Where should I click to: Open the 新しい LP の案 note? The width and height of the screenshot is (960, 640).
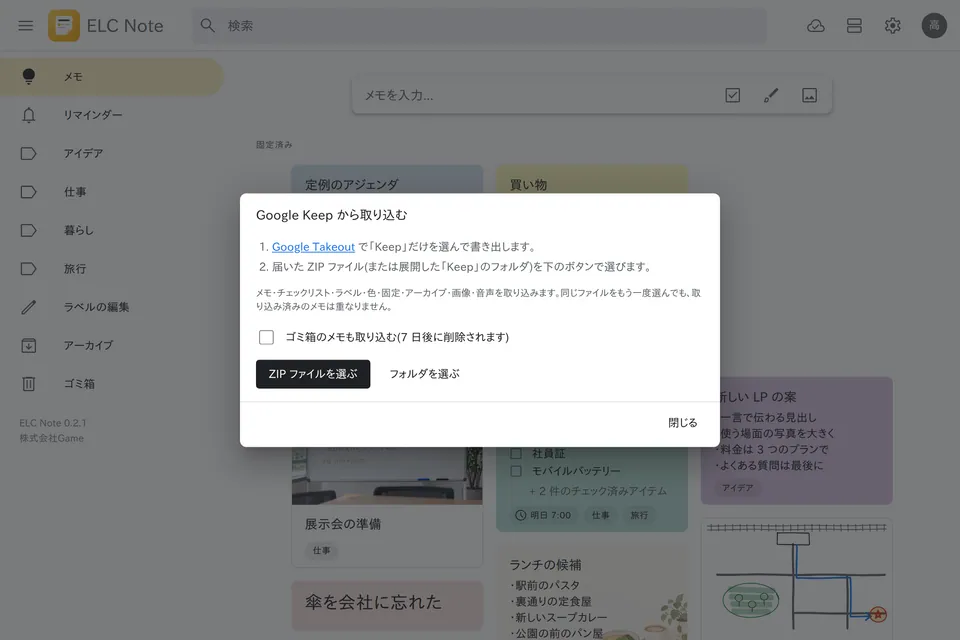[x=806, y=441]
